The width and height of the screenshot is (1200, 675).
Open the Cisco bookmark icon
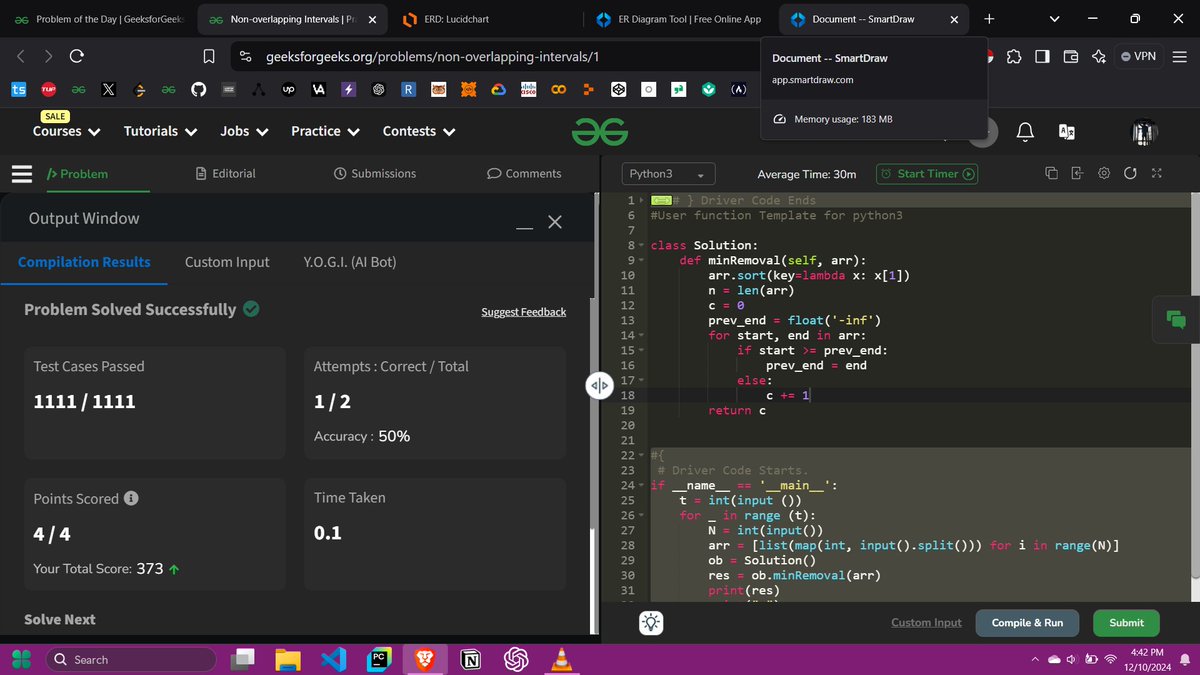click(529, 90)
